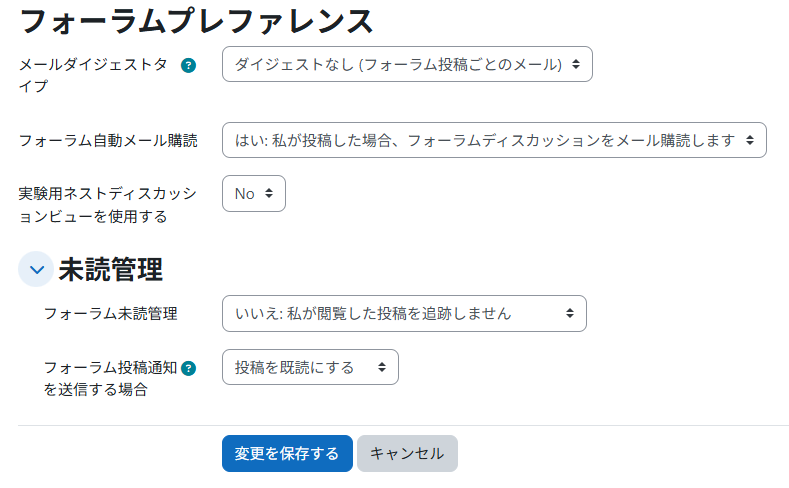The width and height of the screenshot is (789, 488).
Task: Click the arrows on the はい subscription select box
Action: click(750, 140)
